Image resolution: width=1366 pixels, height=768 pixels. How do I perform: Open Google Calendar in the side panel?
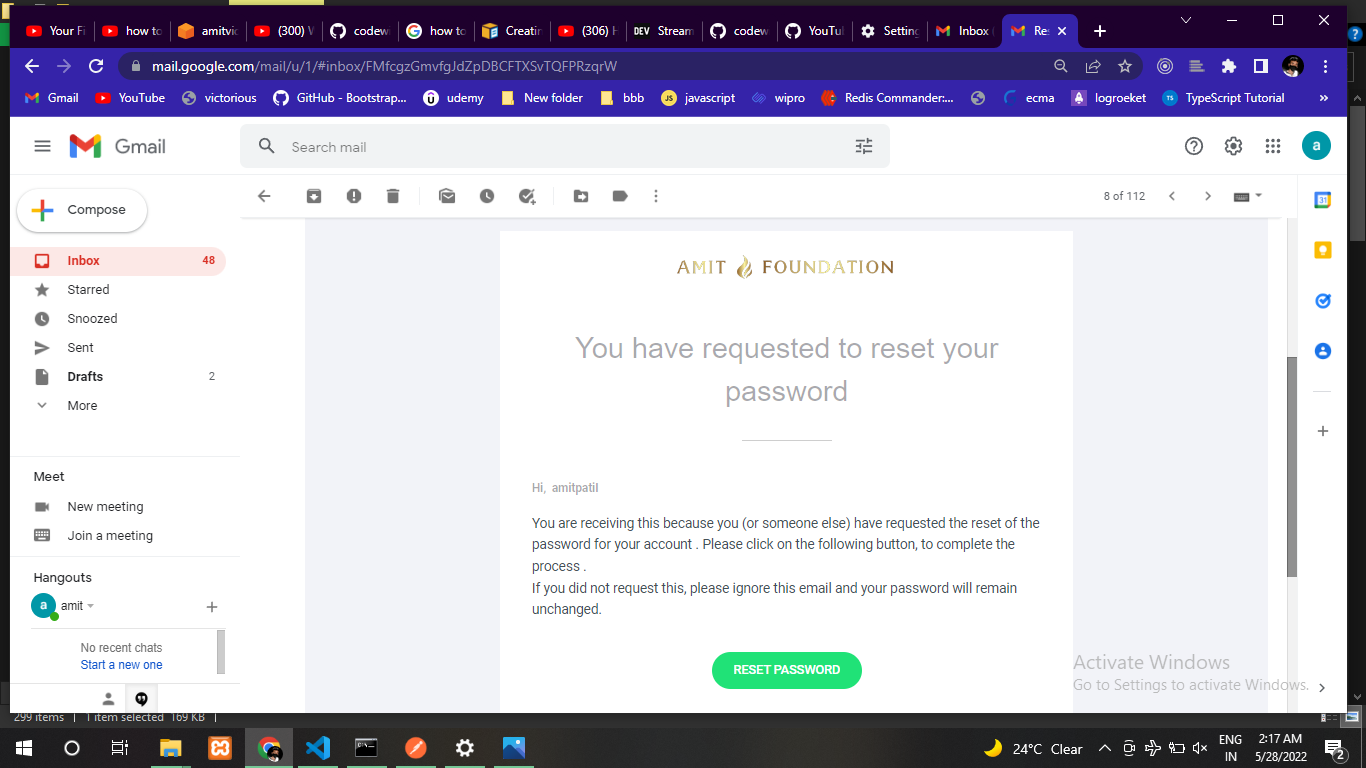click(1322, 199)
